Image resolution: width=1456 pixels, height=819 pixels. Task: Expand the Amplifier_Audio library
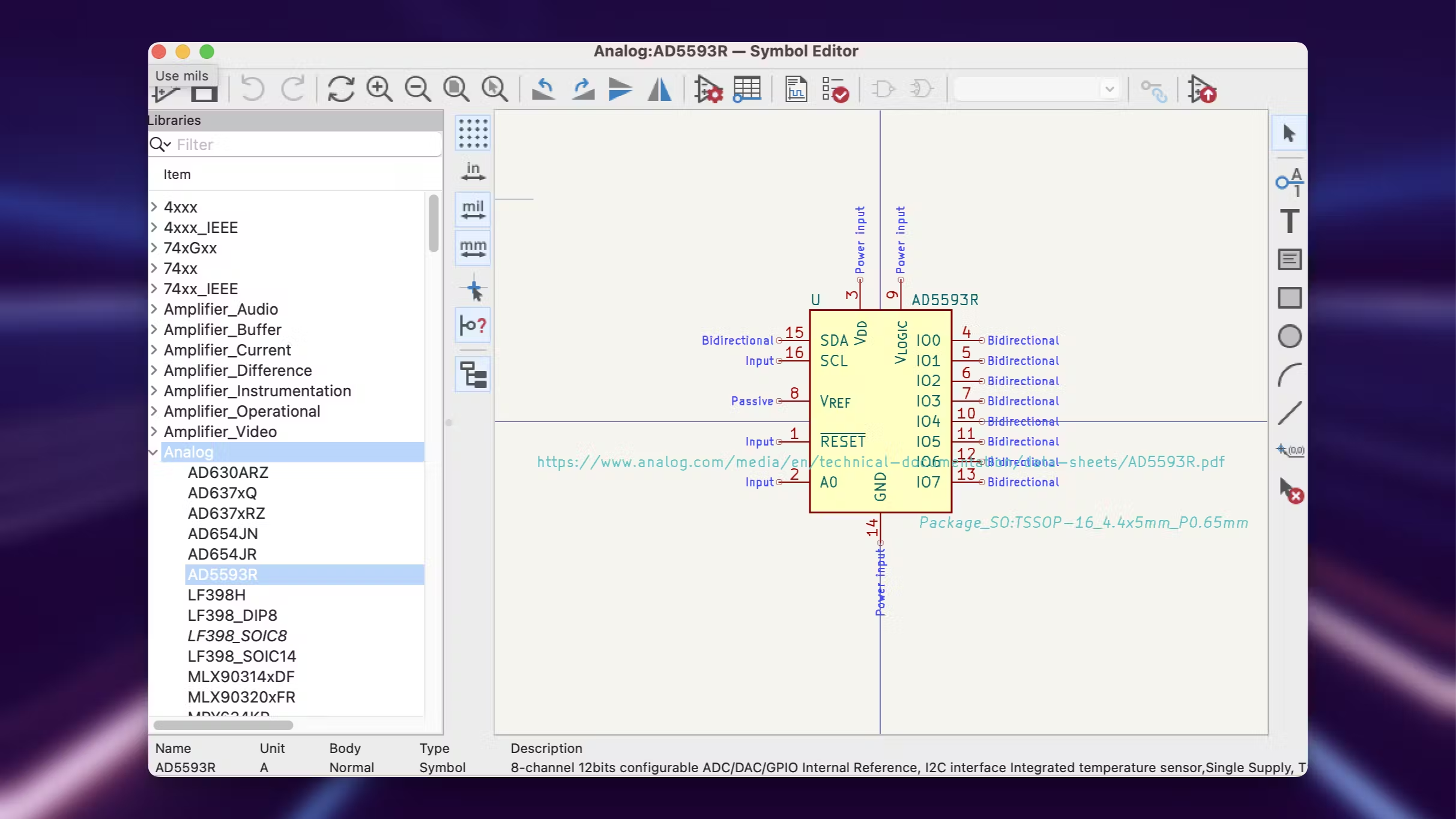tap(154, 309)
